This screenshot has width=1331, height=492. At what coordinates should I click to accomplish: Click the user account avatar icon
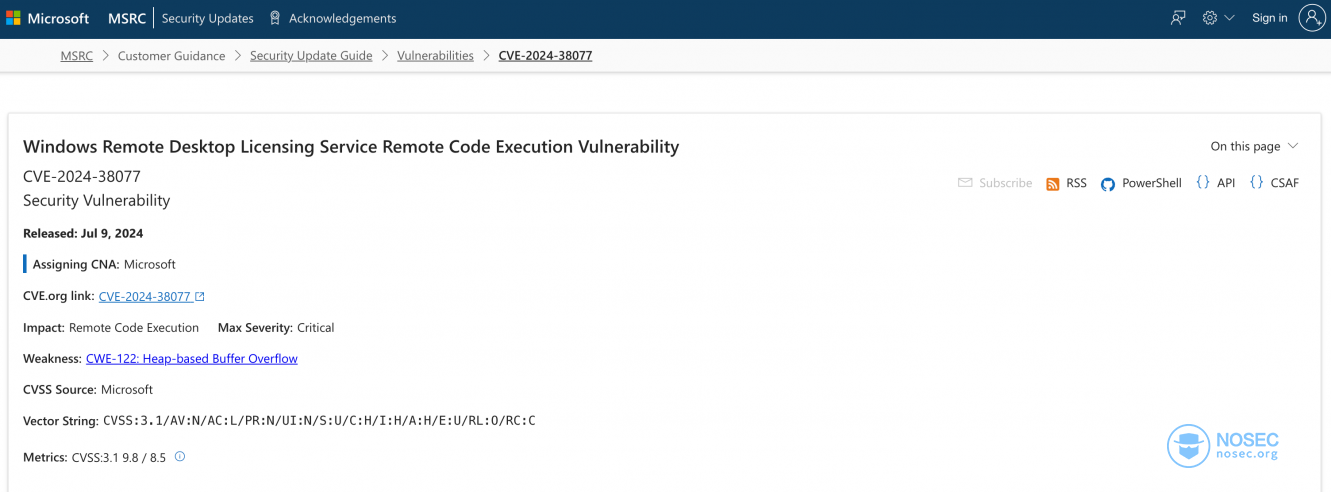pyautogui.click(x=1312, y=17)
